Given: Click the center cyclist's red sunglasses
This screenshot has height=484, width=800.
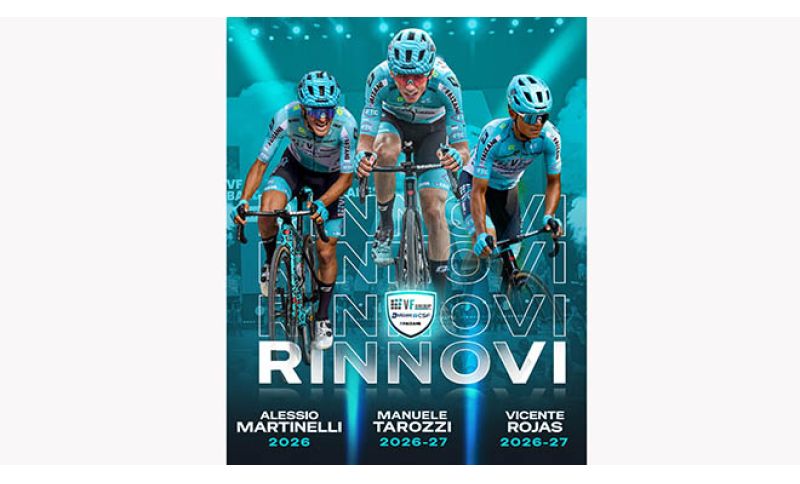Looking at the screenshot, I should tap(411, 80).
